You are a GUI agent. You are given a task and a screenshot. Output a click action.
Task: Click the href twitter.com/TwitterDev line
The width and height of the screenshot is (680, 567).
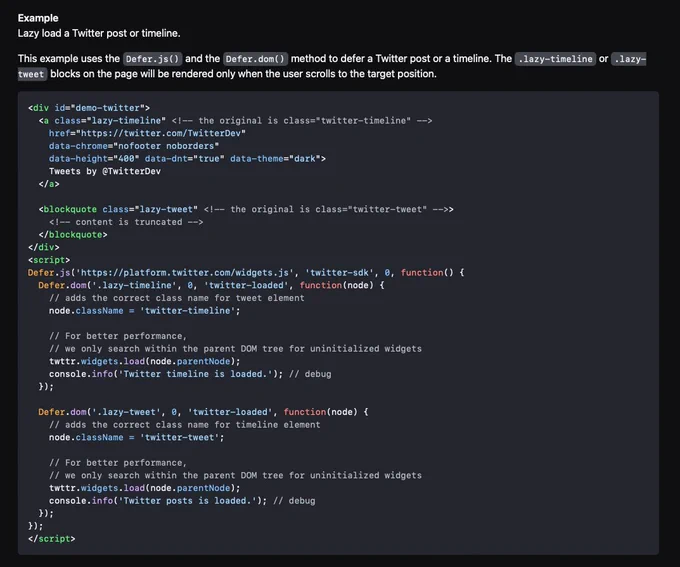pyautogui.click(x=147, y=133)
